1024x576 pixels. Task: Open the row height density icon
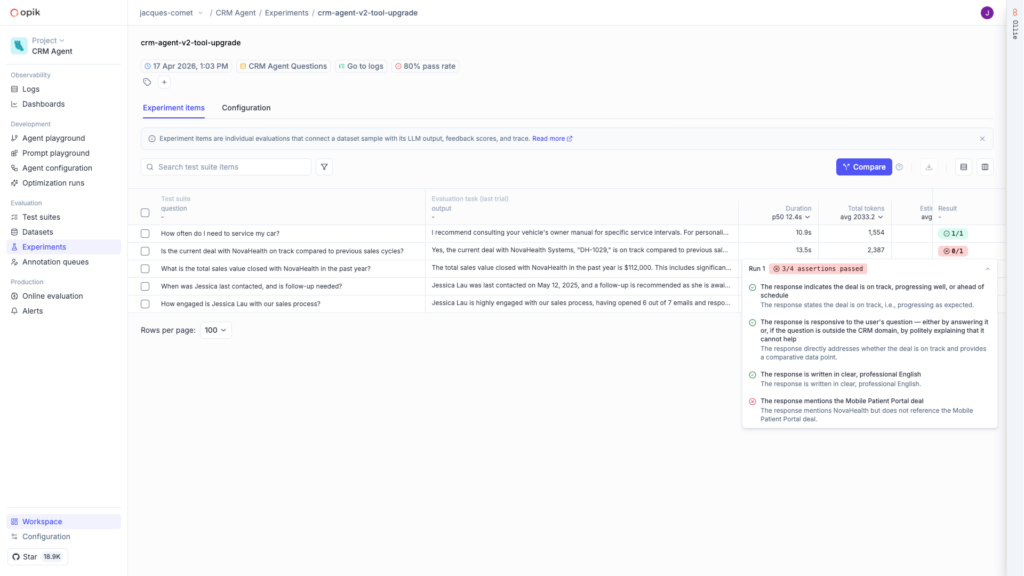click(963, 167)
